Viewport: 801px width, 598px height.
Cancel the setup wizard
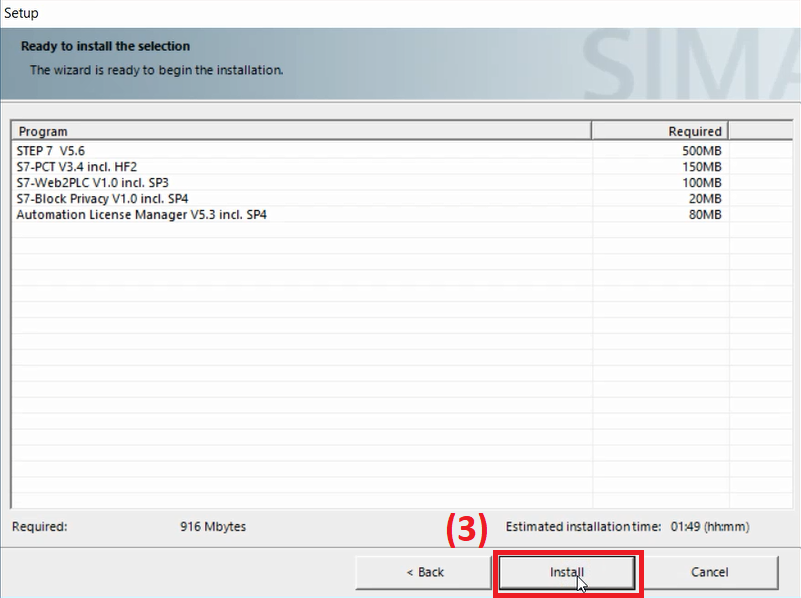tap(710, 572)
